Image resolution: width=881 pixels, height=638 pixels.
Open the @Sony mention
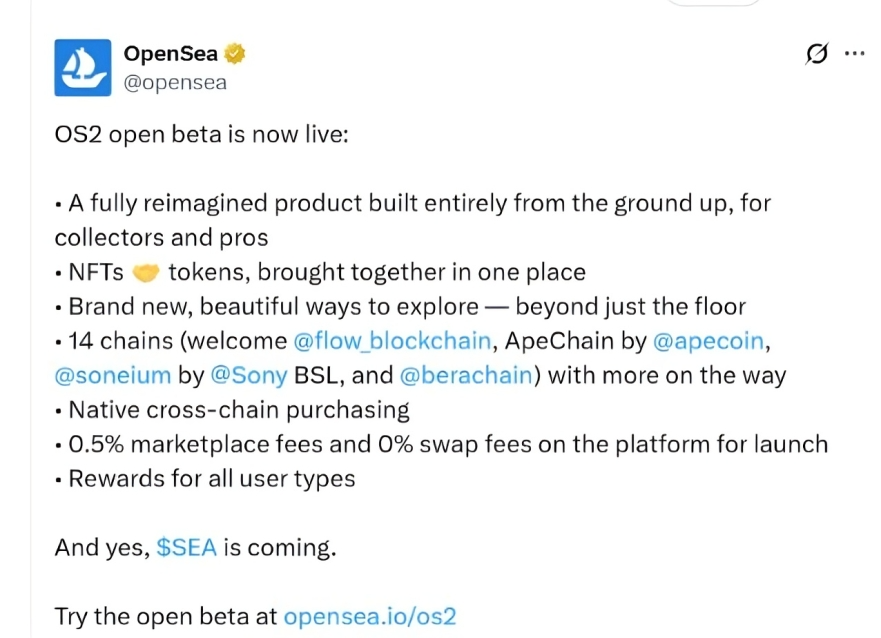(x=249, y=375)
